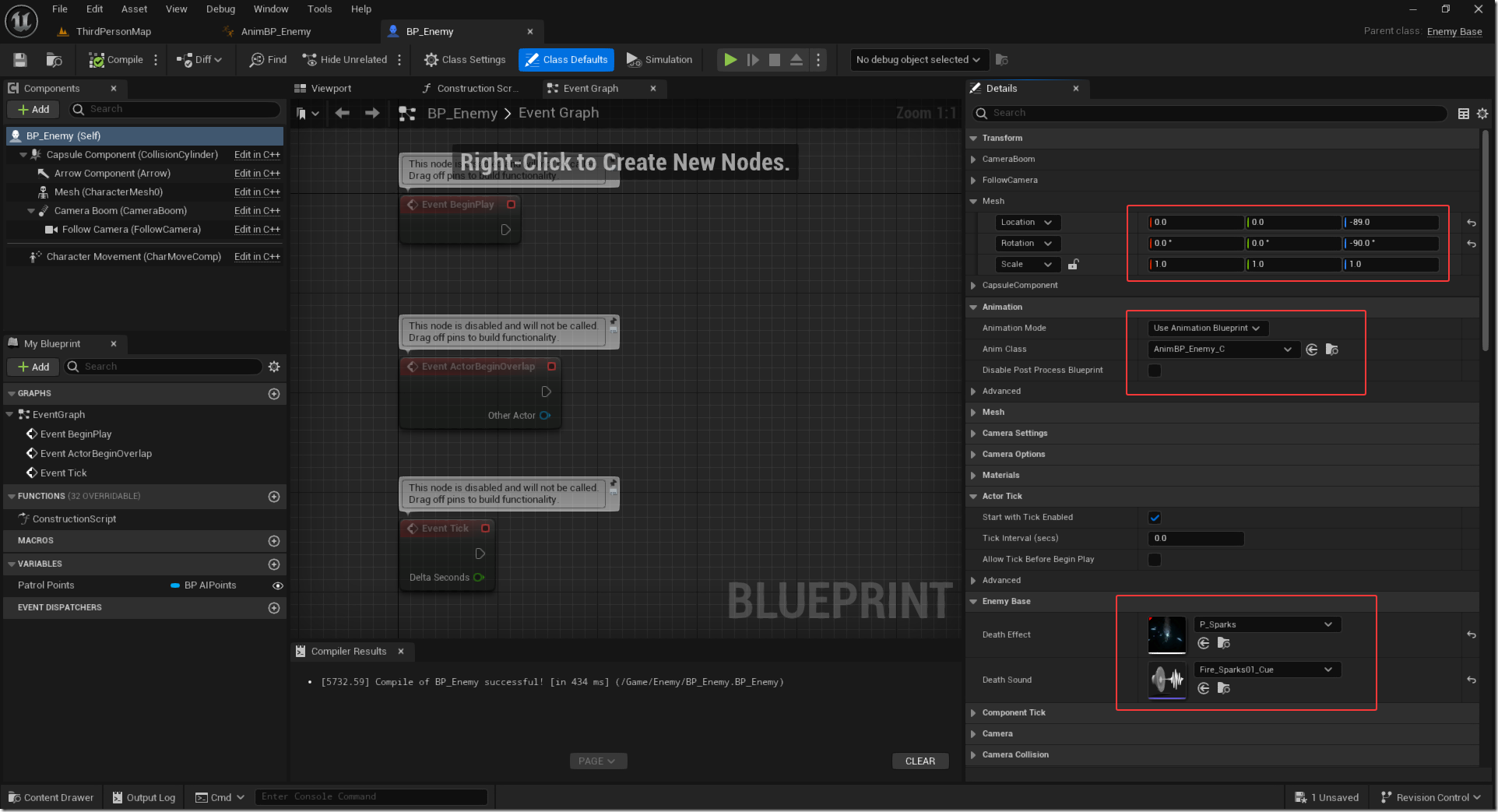
Task: Add a new function with plus icon
Action: tap(274, 497)
